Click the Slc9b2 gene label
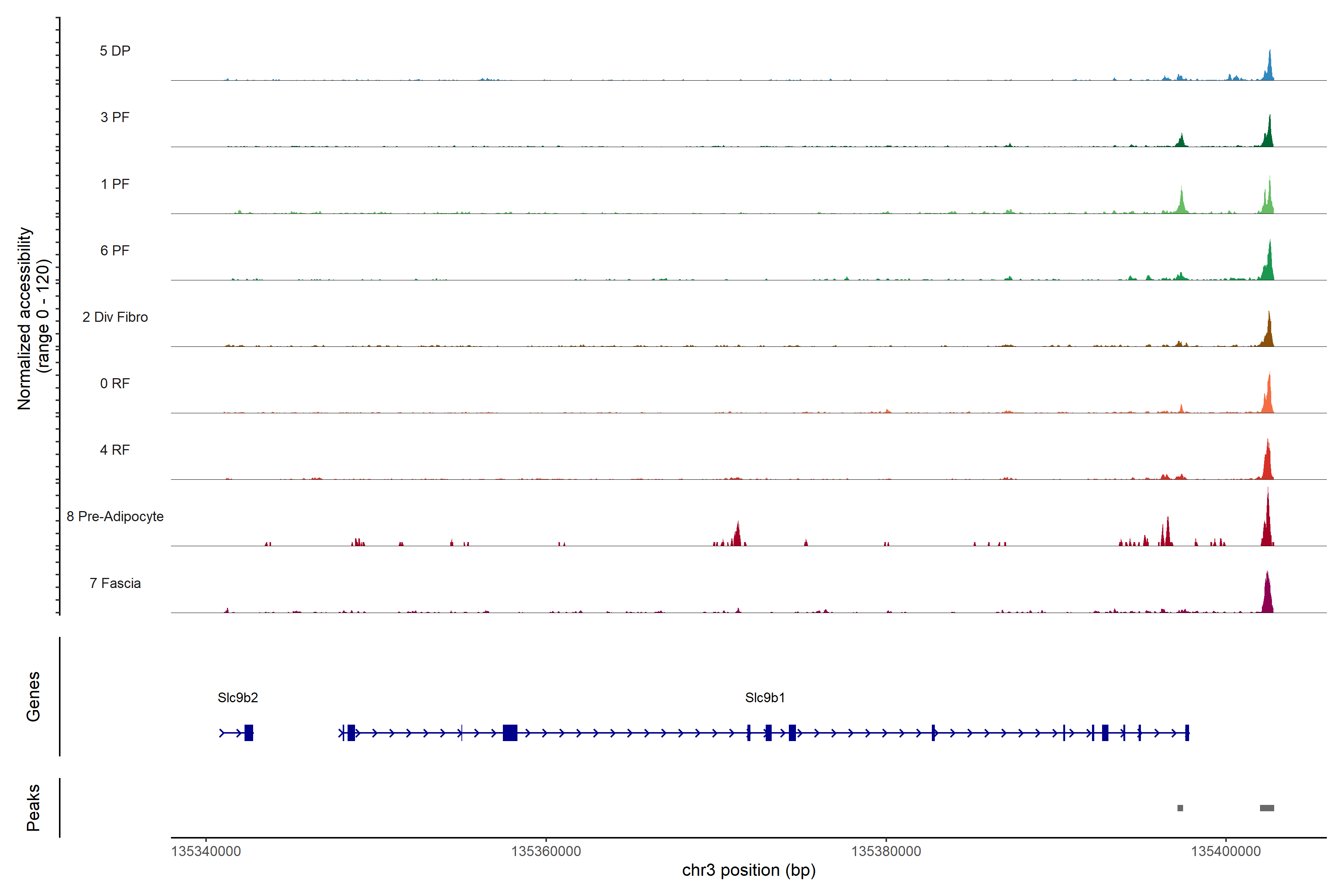The height and width of the screenshot is (896, 1344). (x=238, y=698)
